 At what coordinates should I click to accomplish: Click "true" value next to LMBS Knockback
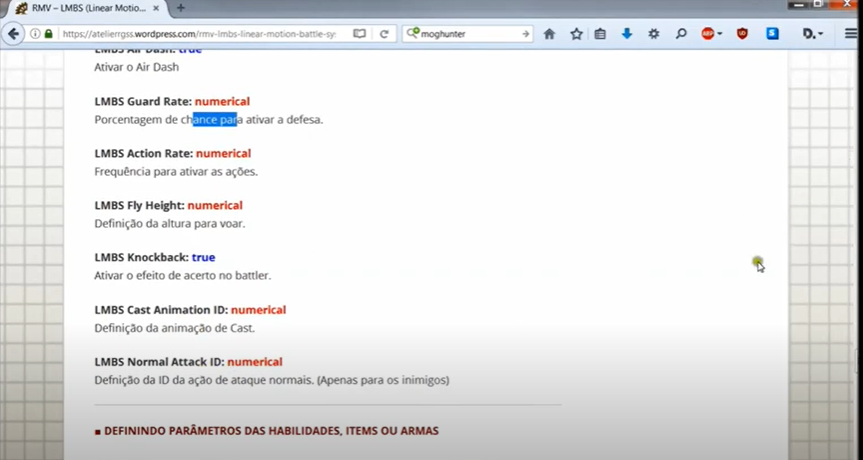(x=204, y=258)
